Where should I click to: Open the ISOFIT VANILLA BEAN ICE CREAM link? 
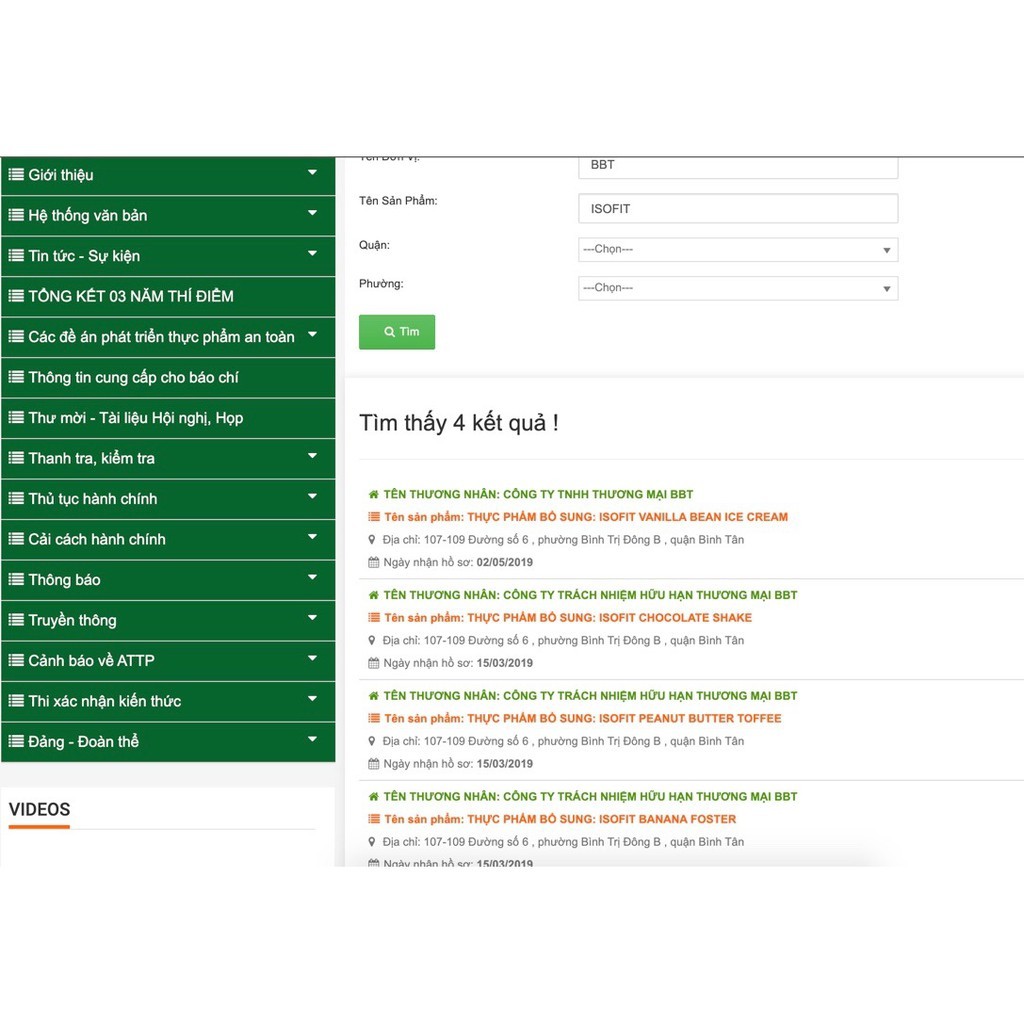(x=627, y=517)
